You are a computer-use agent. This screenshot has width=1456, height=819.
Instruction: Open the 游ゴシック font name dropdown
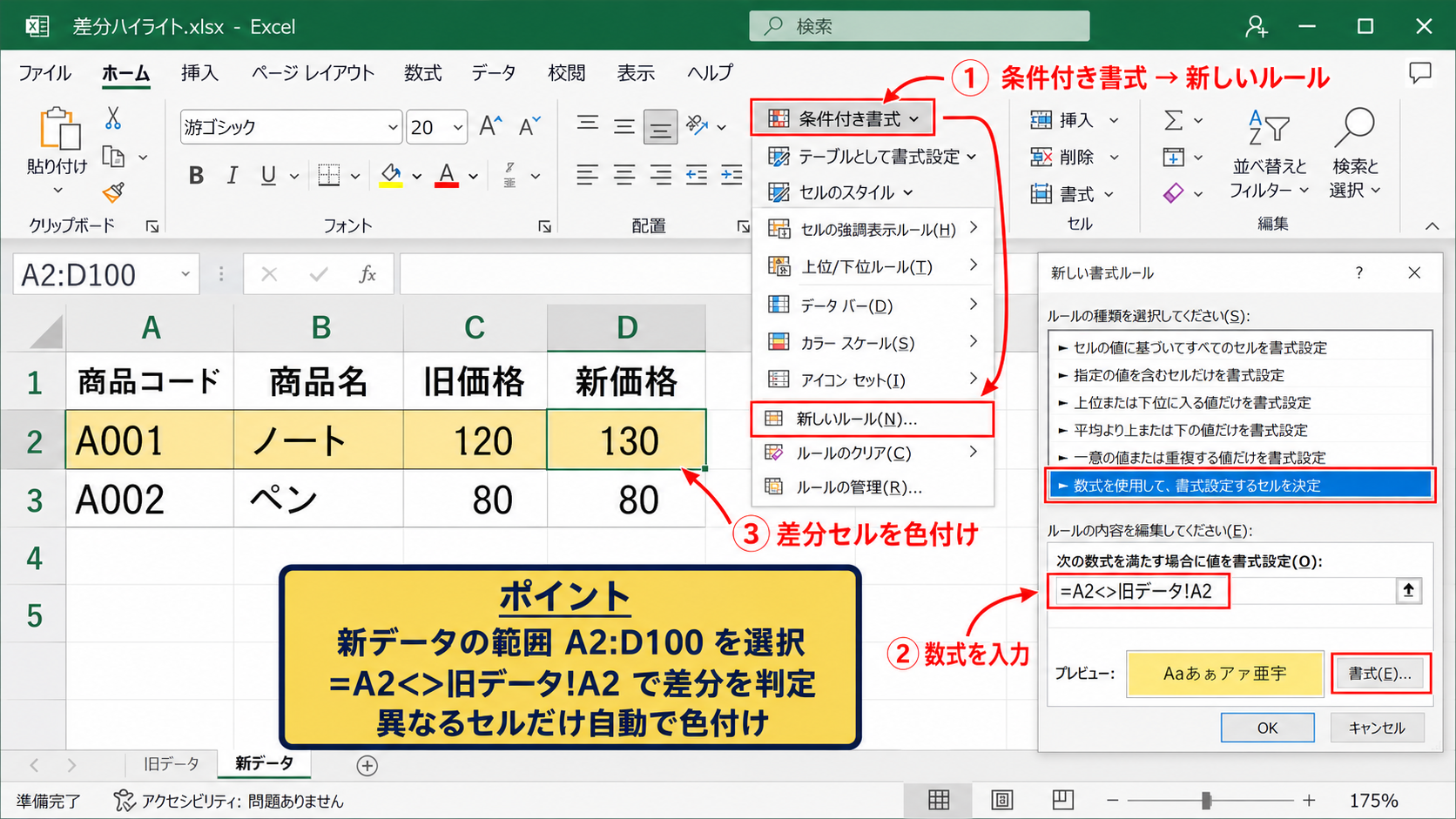[393, 127]
